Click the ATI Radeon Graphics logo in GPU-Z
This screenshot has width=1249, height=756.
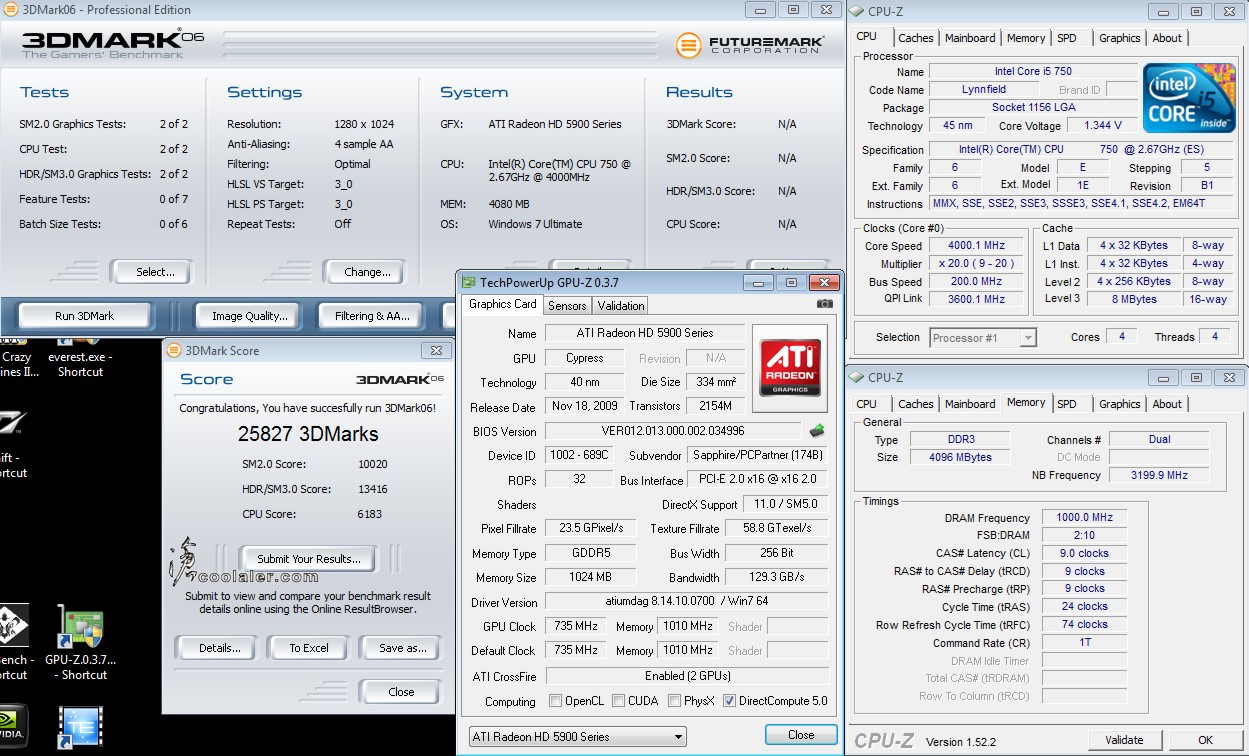click(790, 368)
